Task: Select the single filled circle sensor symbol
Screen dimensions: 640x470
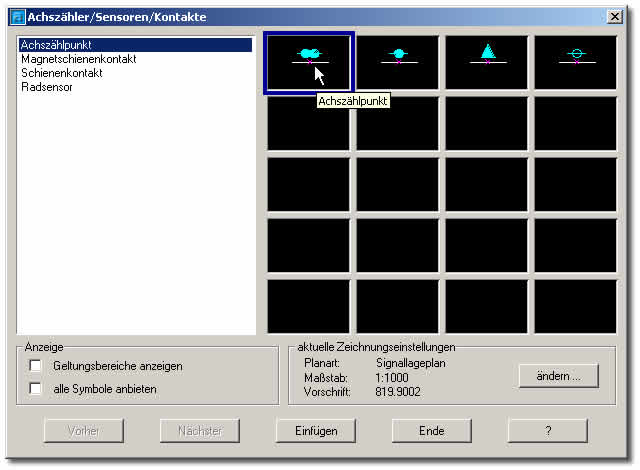Action: (398, 62)
